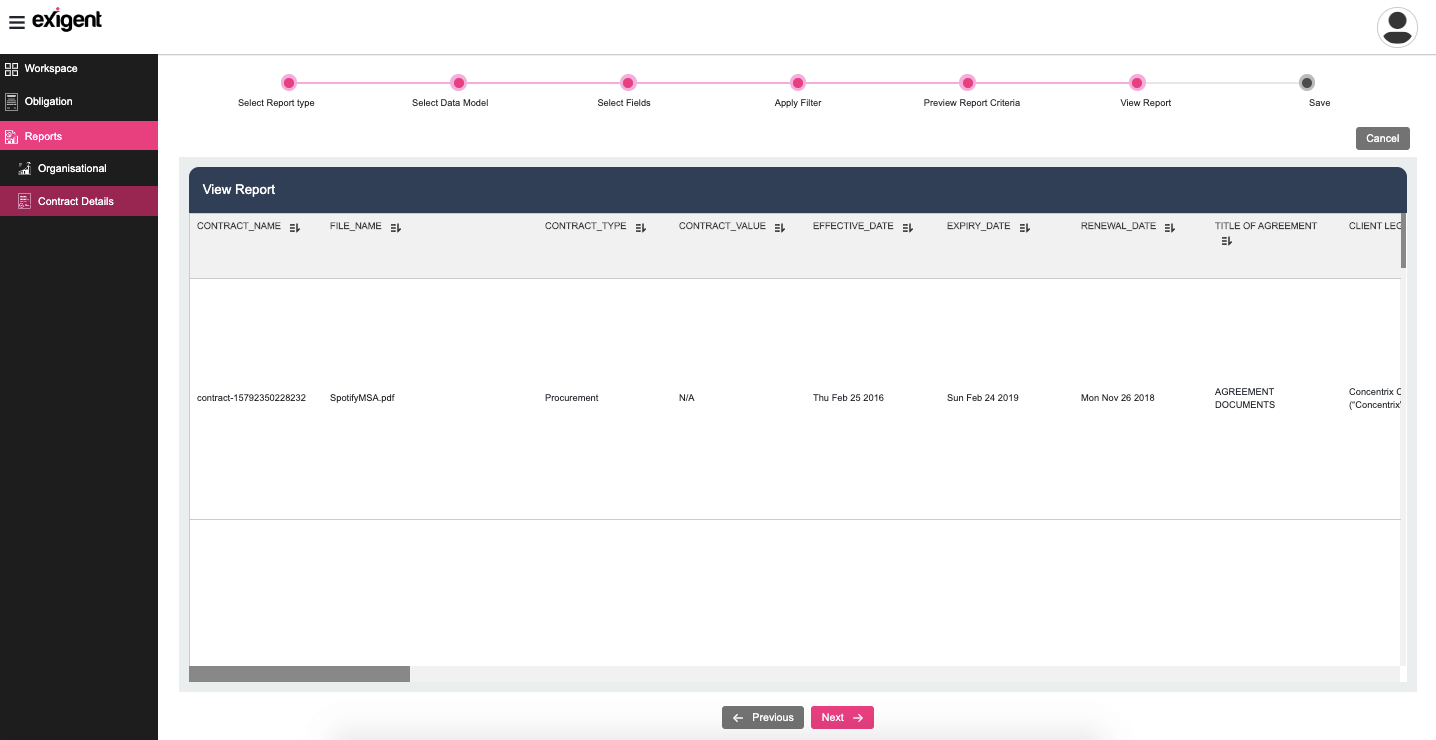Sort by RENEWAL_DATE column icon
Image resolution: width=1436 pixels, height=740 pixels.
pyautogui.click(x=1170, y=228)
